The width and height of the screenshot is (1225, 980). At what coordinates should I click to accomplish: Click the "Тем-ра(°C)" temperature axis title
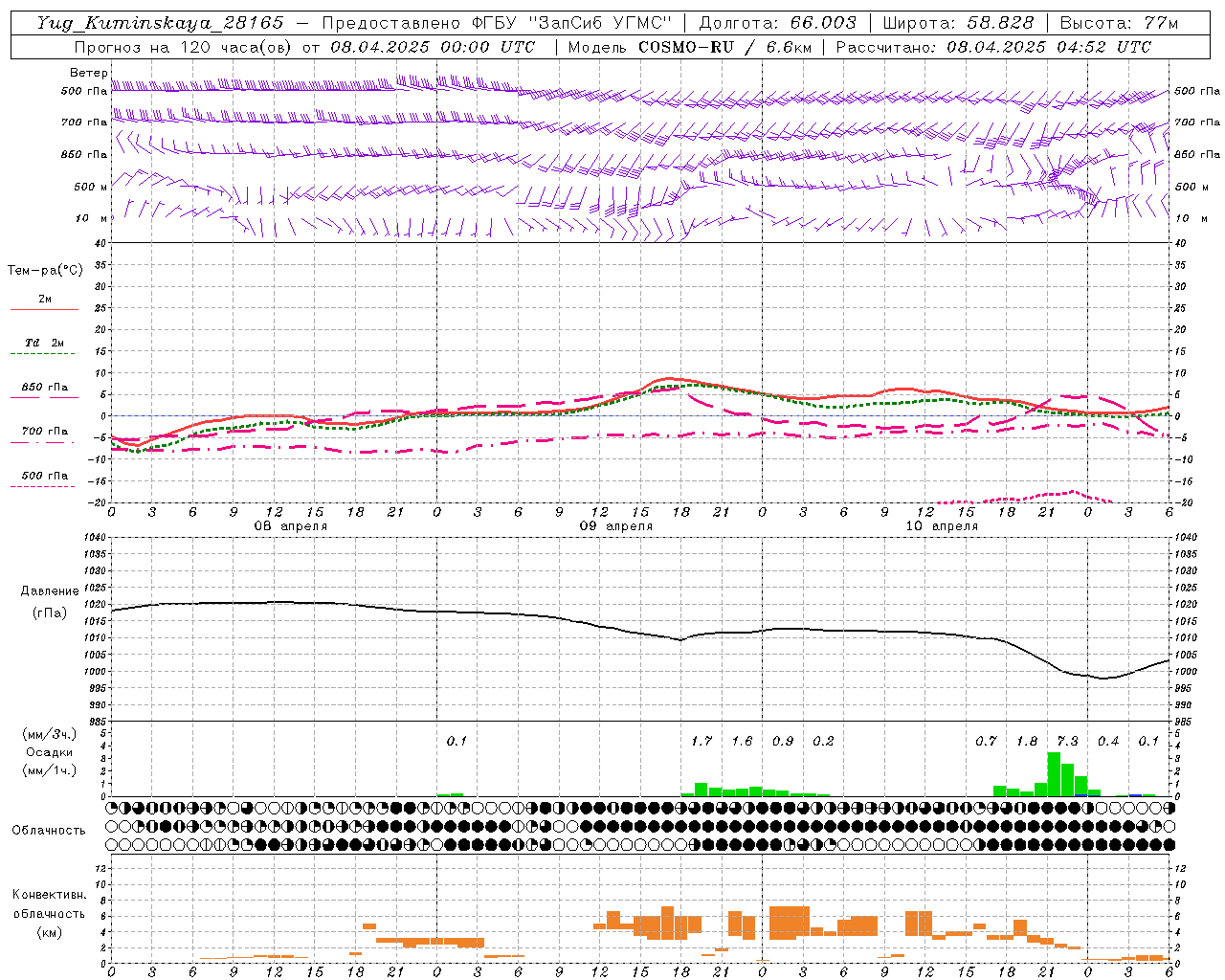45,271
